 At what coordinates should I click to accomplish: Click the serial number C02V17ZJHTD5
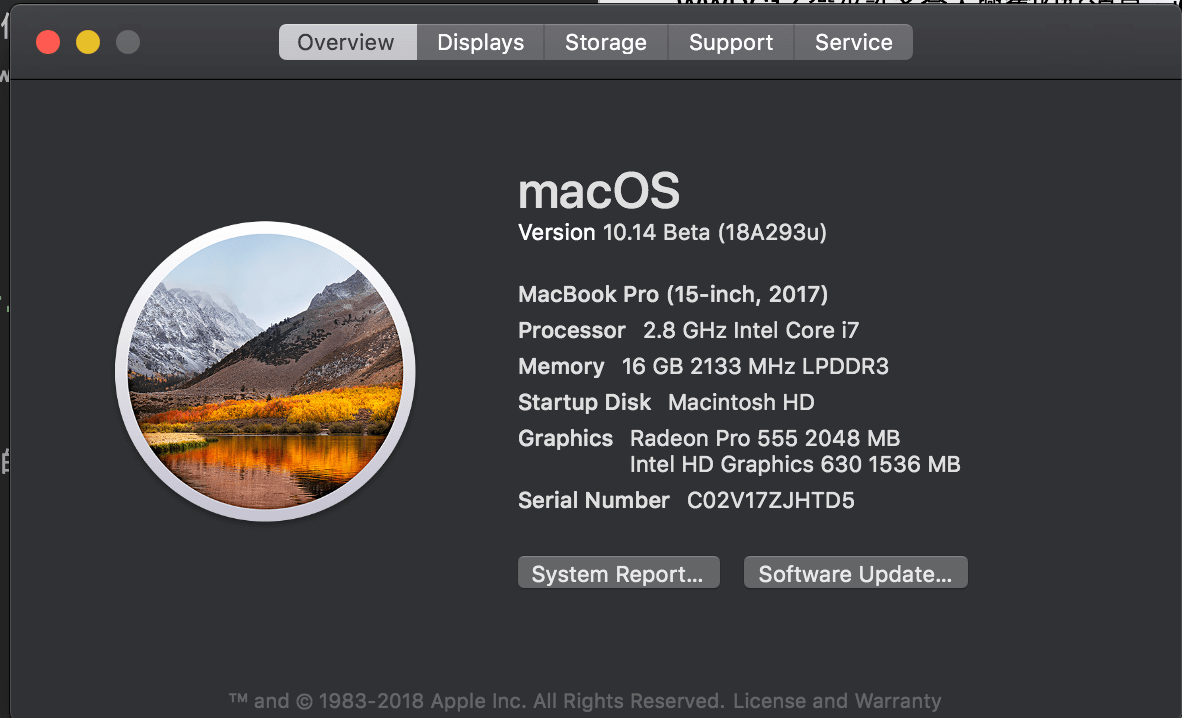tap(770, 500)
